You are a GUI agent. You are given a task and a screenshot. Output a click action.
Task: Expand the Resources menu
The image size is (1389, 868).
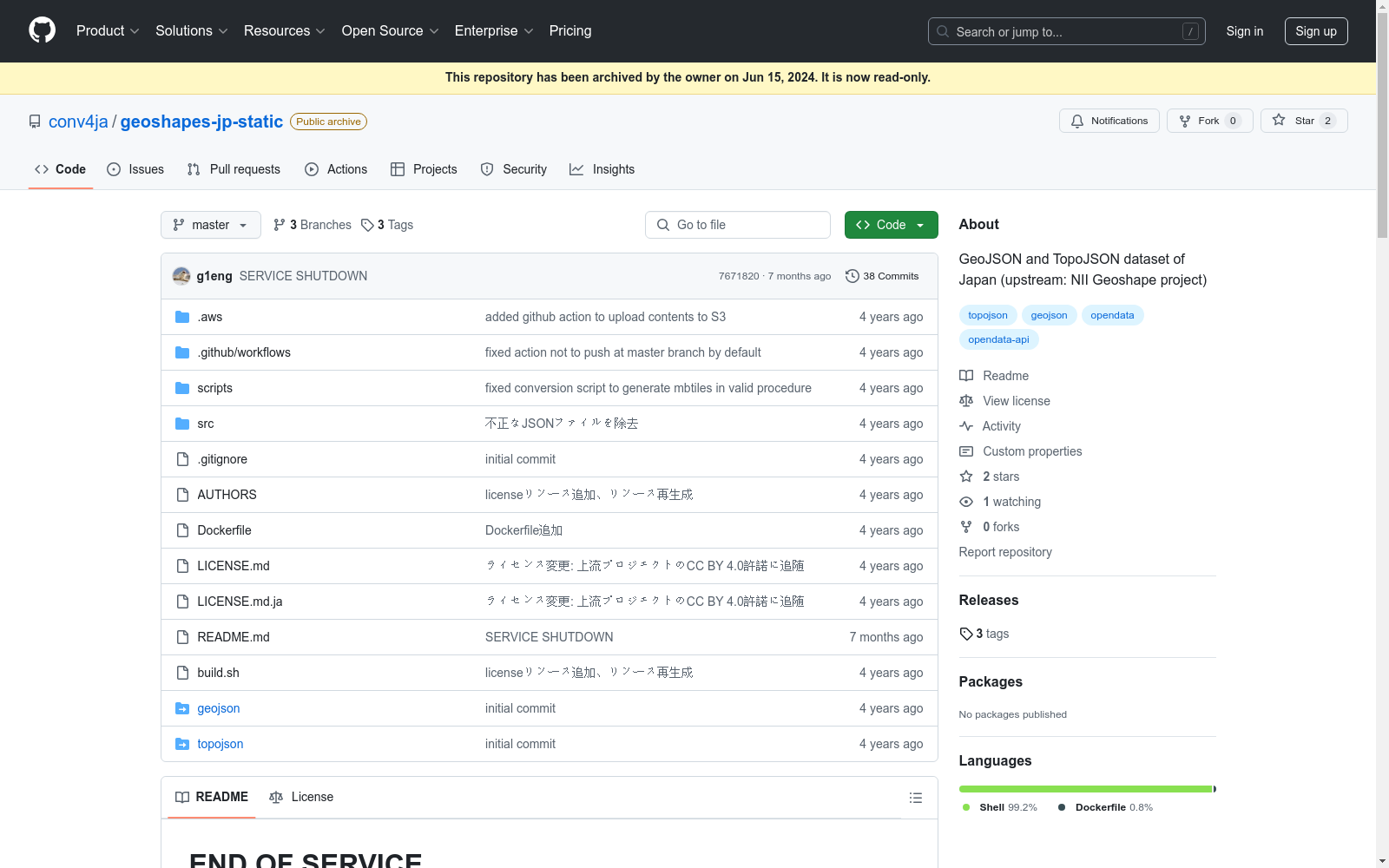[285, 30]
